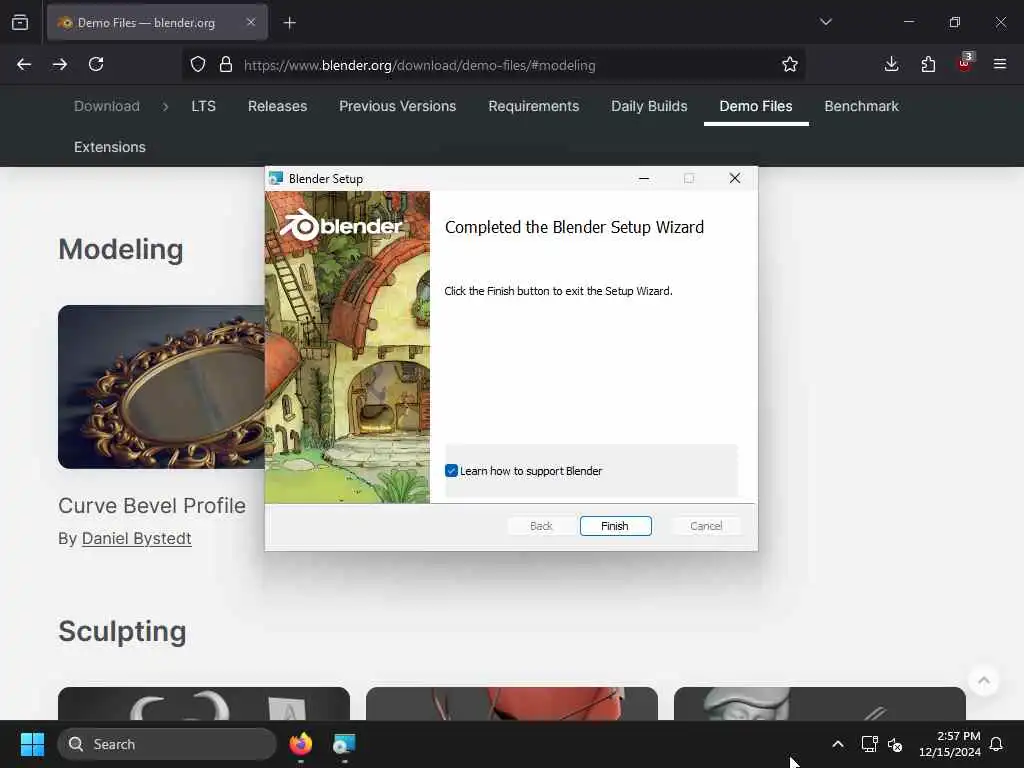Screen dimensions: 1024x768
Task: Close the Blender Setup dialog
Action: 735,178
